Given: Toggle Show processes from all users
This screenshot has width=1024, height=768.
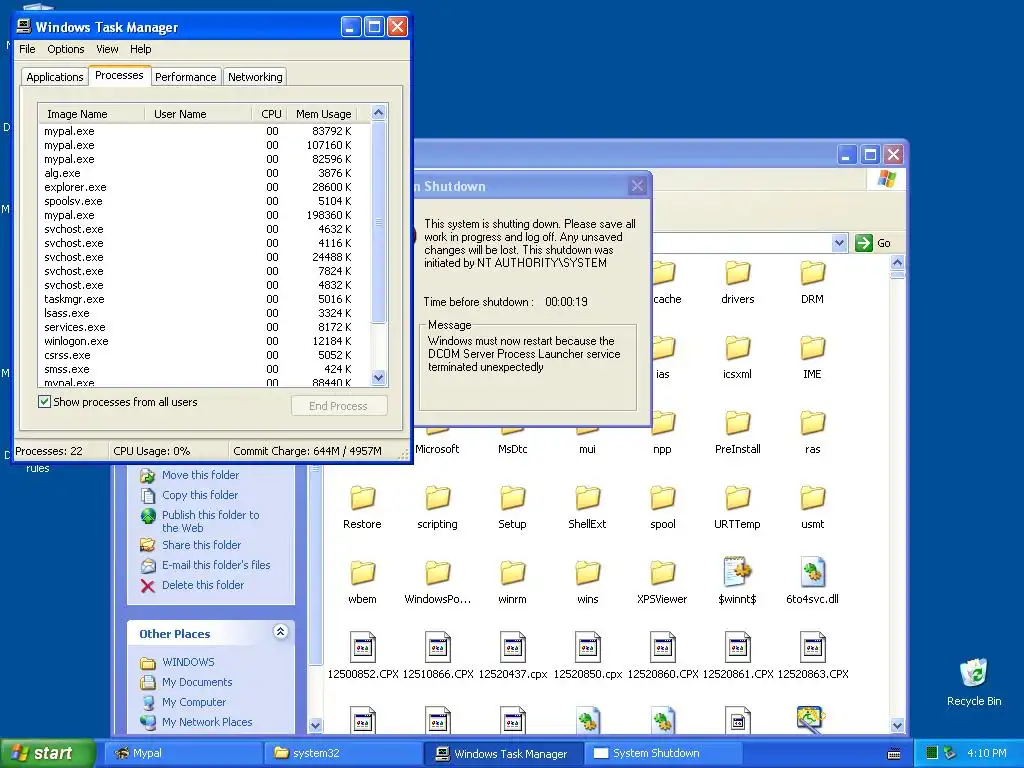Looking at the screenshot, I should point(44,402).
